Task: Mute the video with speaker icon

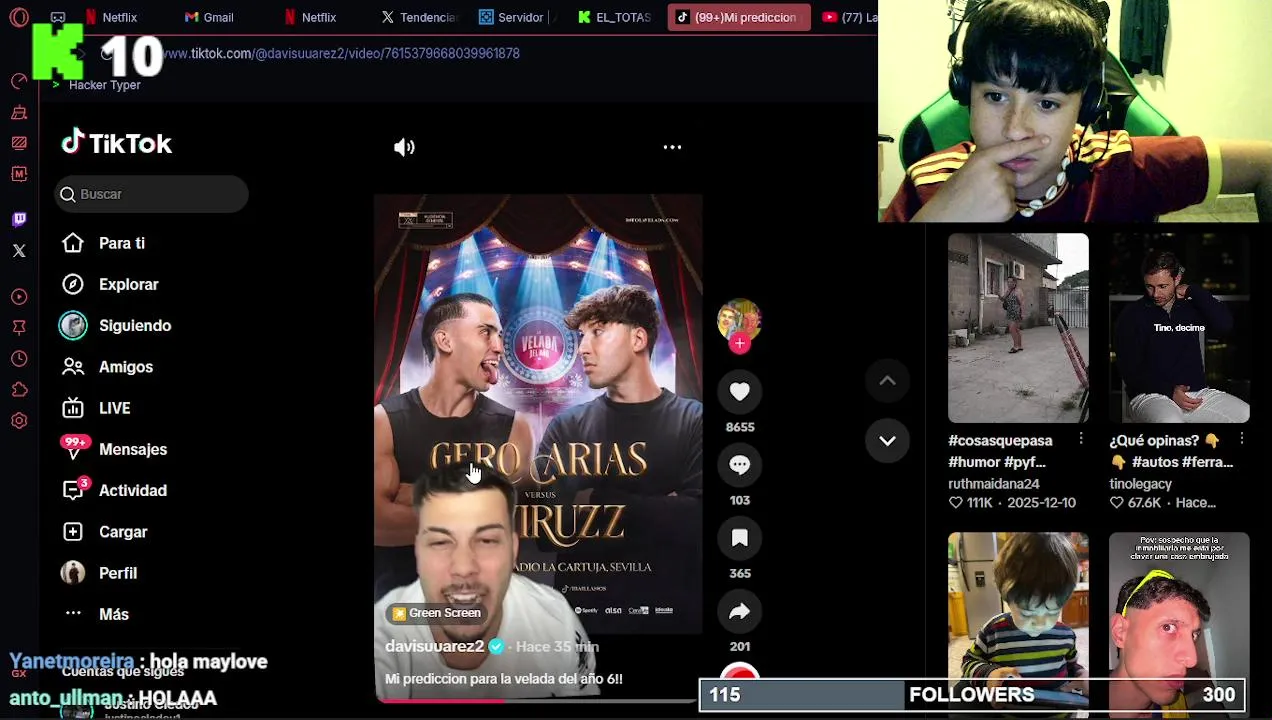Action: [404, 147]
